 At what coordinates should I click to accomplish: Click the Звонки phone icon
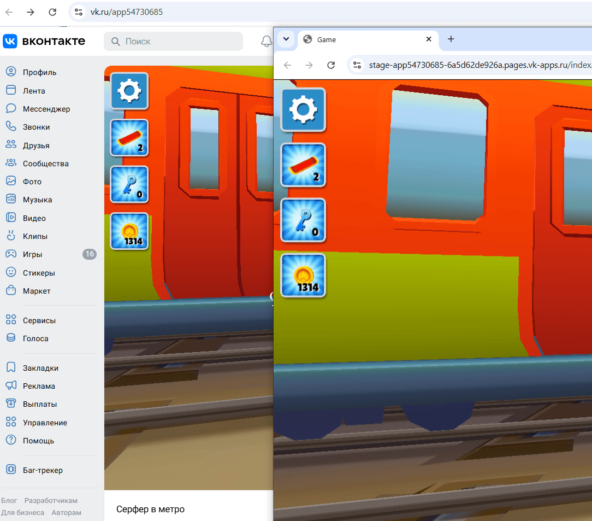click(x=11, y=126)
